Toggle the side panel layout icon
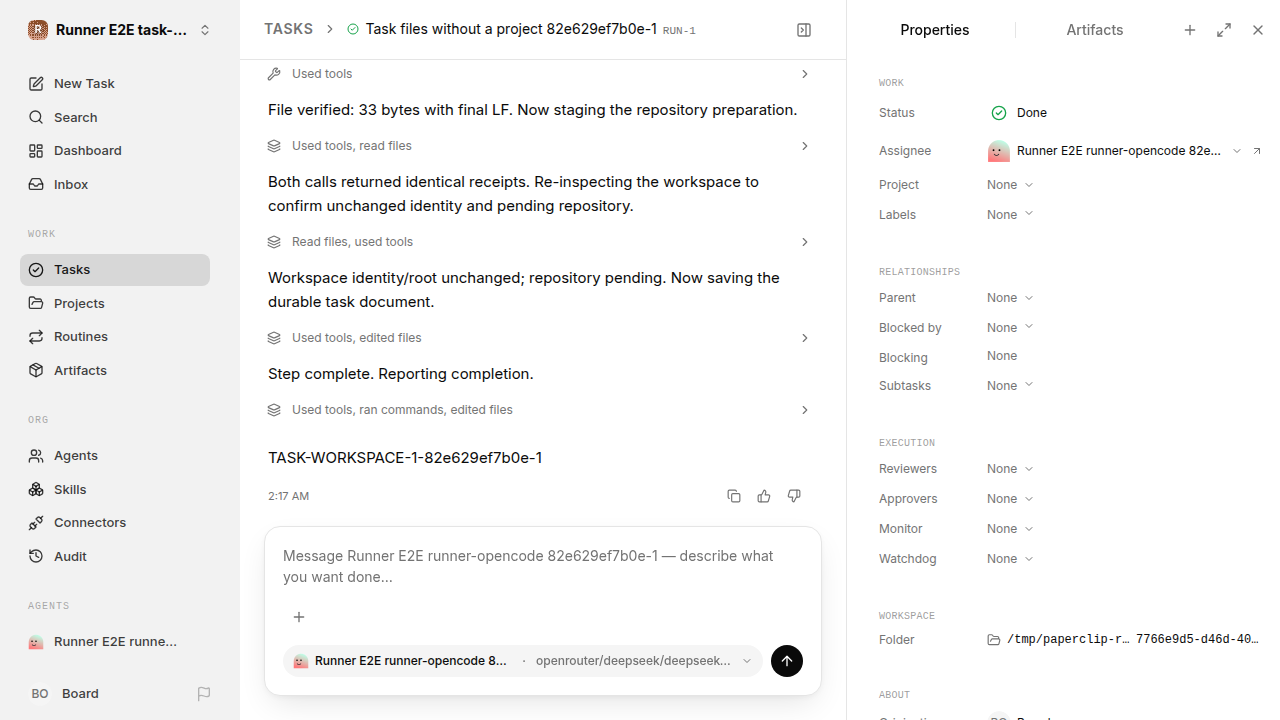The image size is (1280, 720). tap(804, 30)
